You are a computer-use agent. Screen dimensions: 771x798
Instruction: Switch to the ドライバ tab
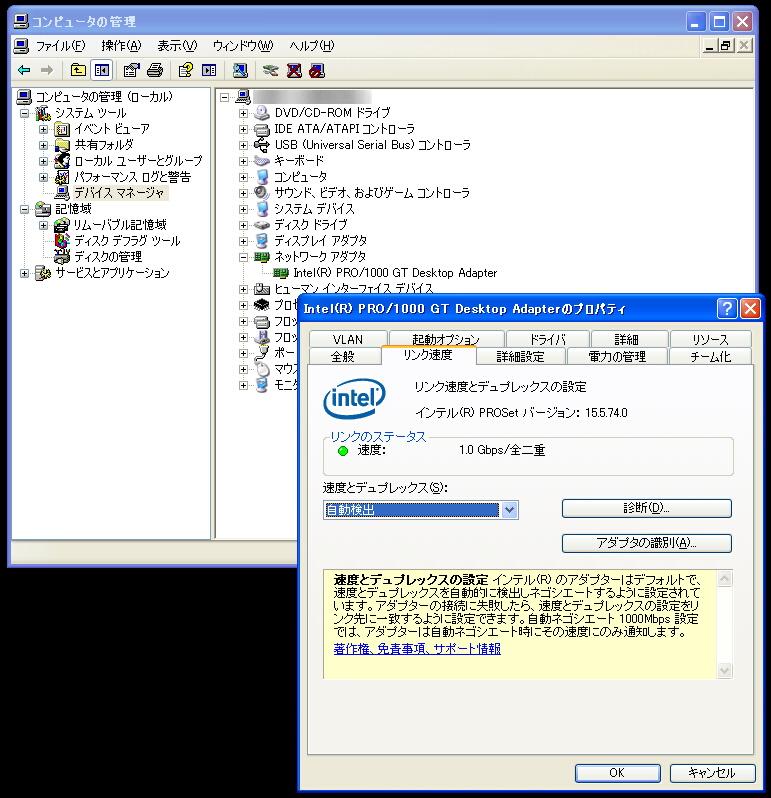click(x=548, y=339)
